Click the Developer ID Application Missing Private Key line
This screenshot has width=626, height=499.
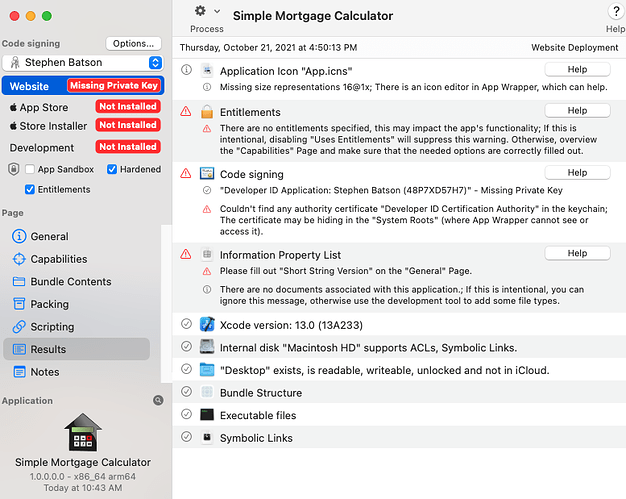point(391,190)
